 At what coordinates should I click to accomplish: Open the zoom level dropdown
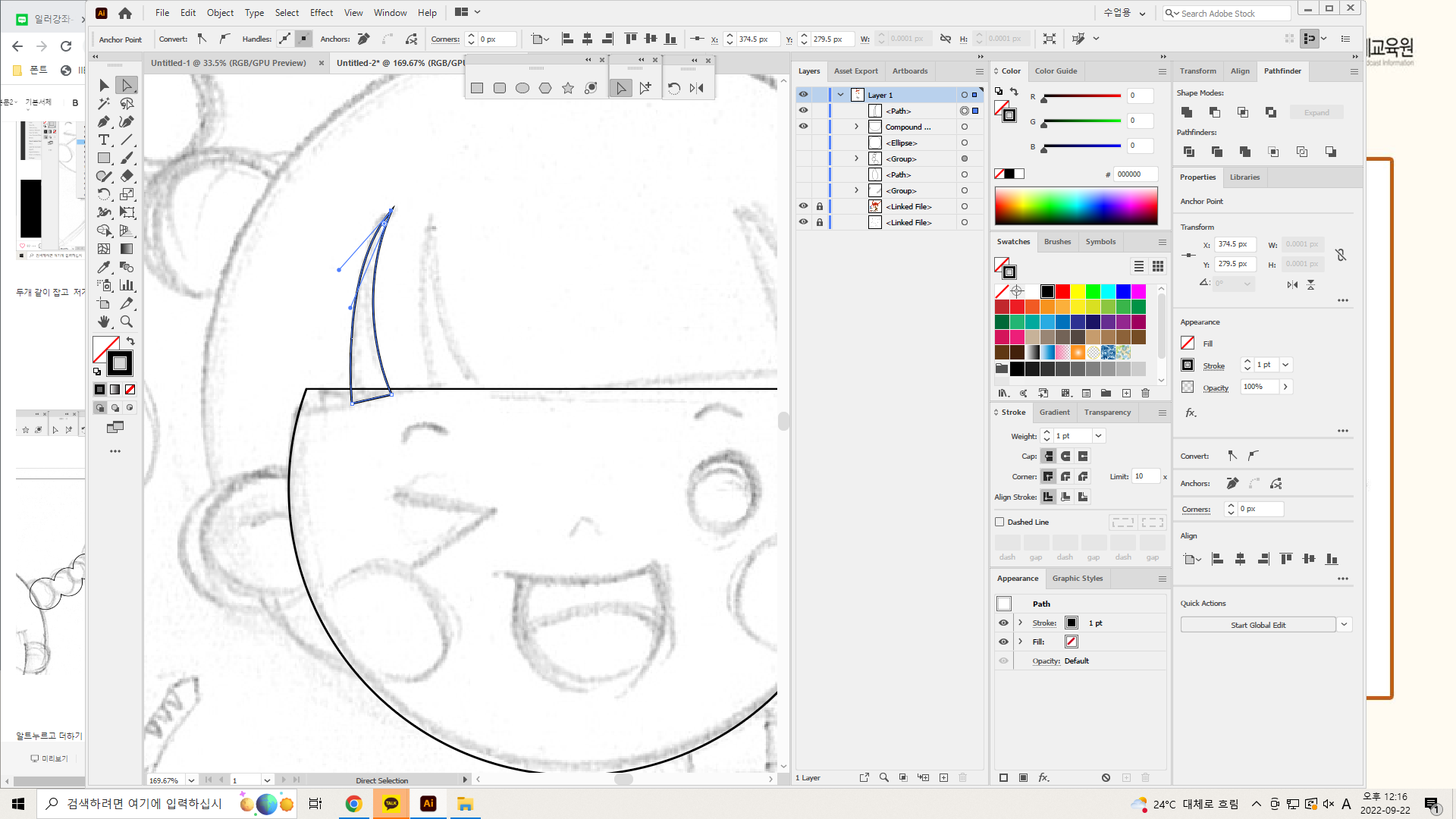point(191,780)
